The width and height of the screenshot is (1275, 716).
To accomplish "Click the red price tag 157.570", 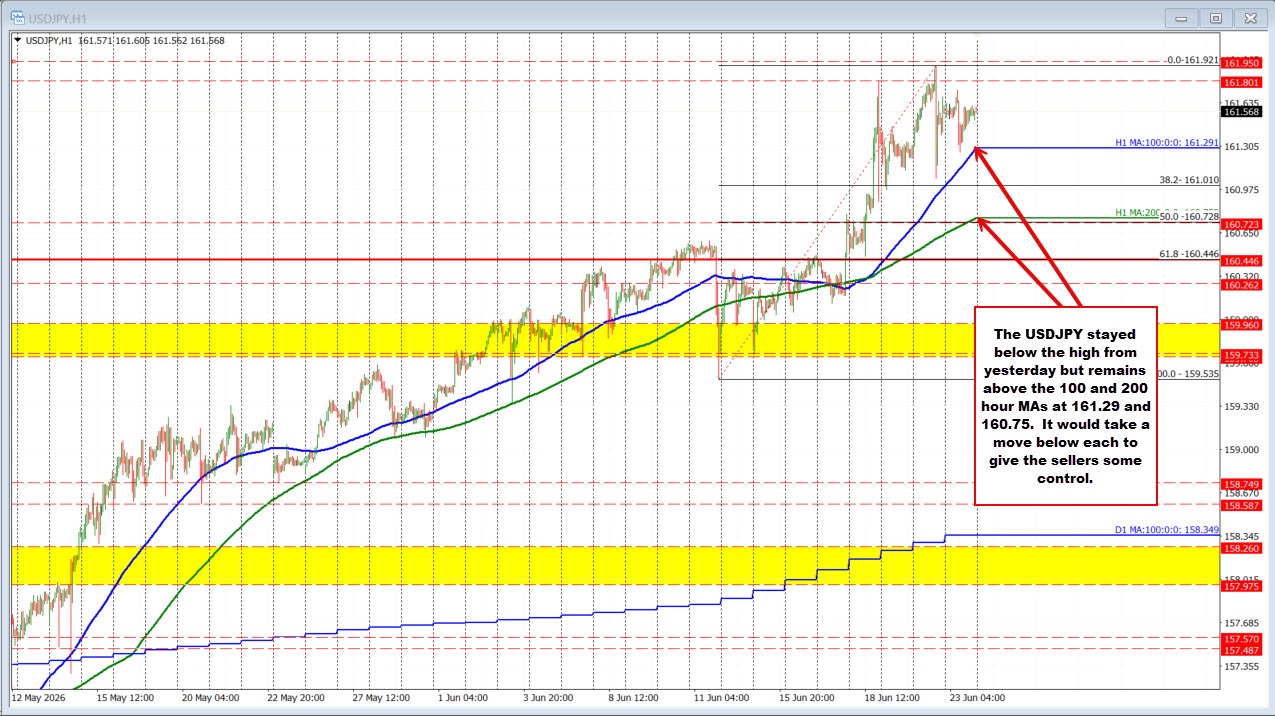I will tap(1243, 638).
